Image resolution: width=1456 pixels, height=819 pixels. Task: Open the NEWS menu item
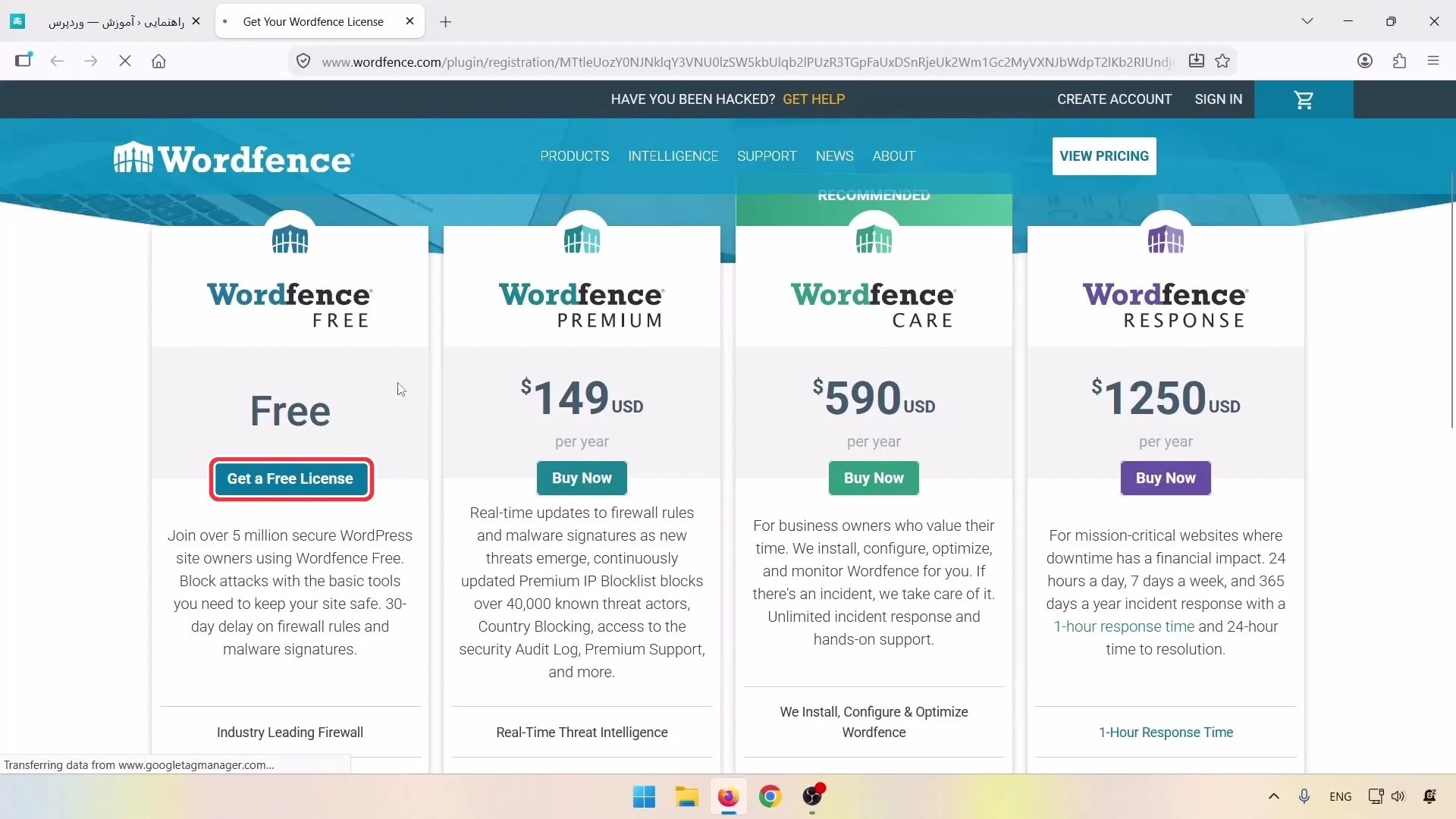click(835, 156)
